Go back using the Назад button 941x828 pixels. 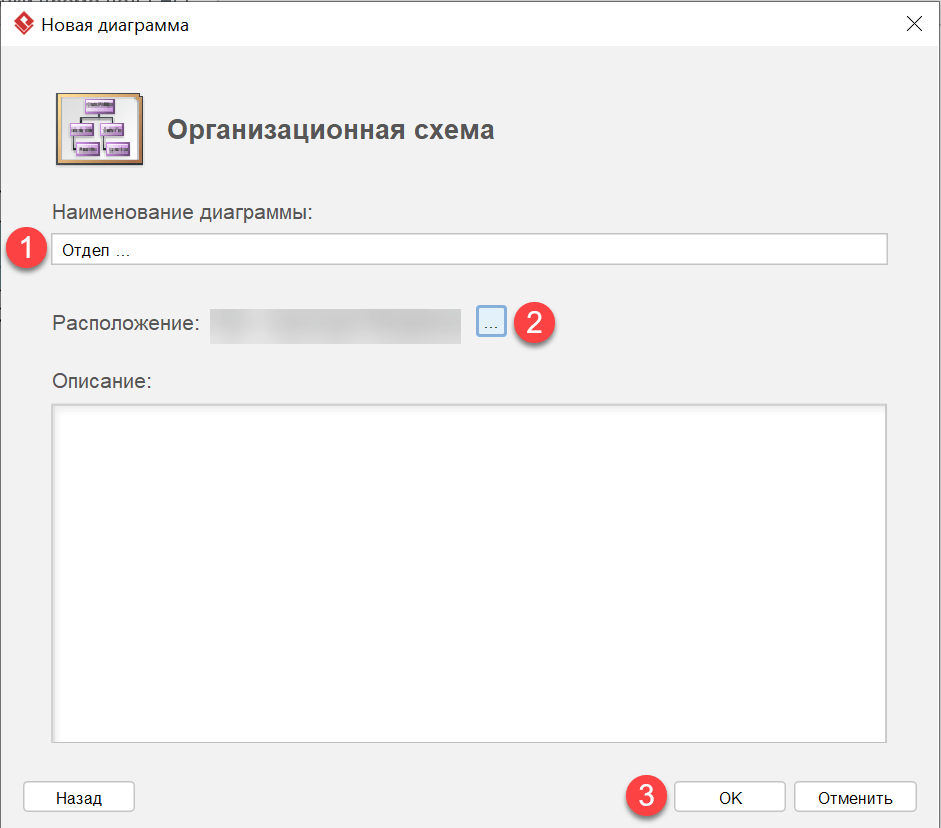tap(78, 796)
